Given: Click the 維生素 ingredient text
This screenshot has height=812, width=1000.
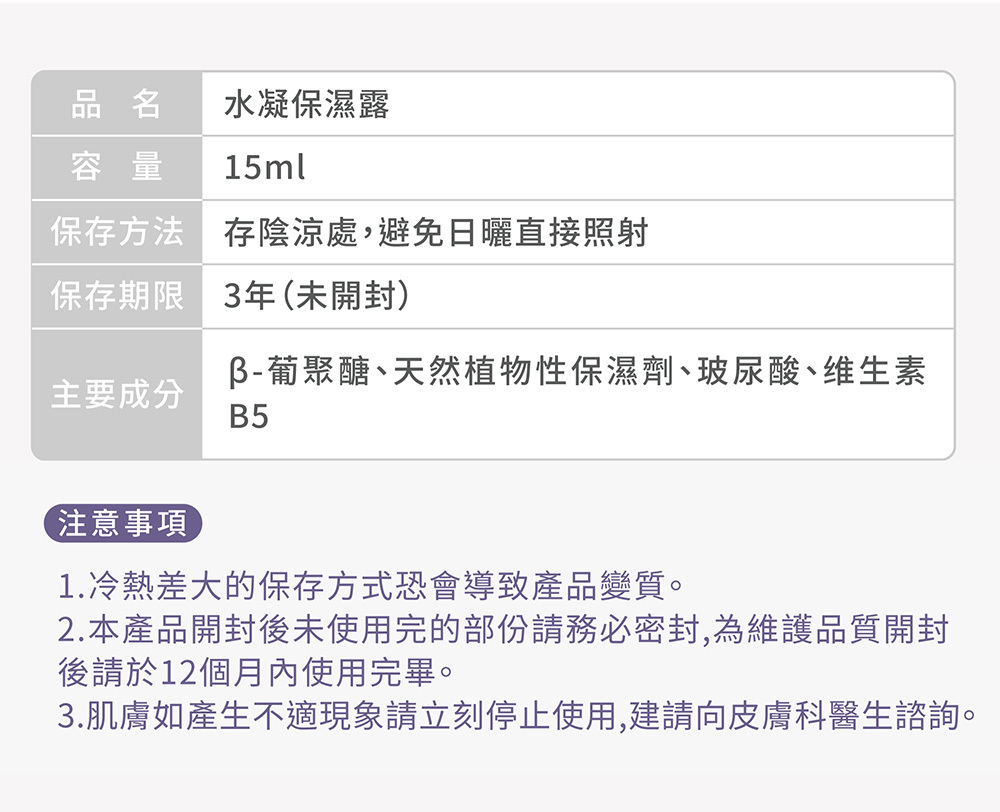Looking at the screenshot, I should (875, 373).
